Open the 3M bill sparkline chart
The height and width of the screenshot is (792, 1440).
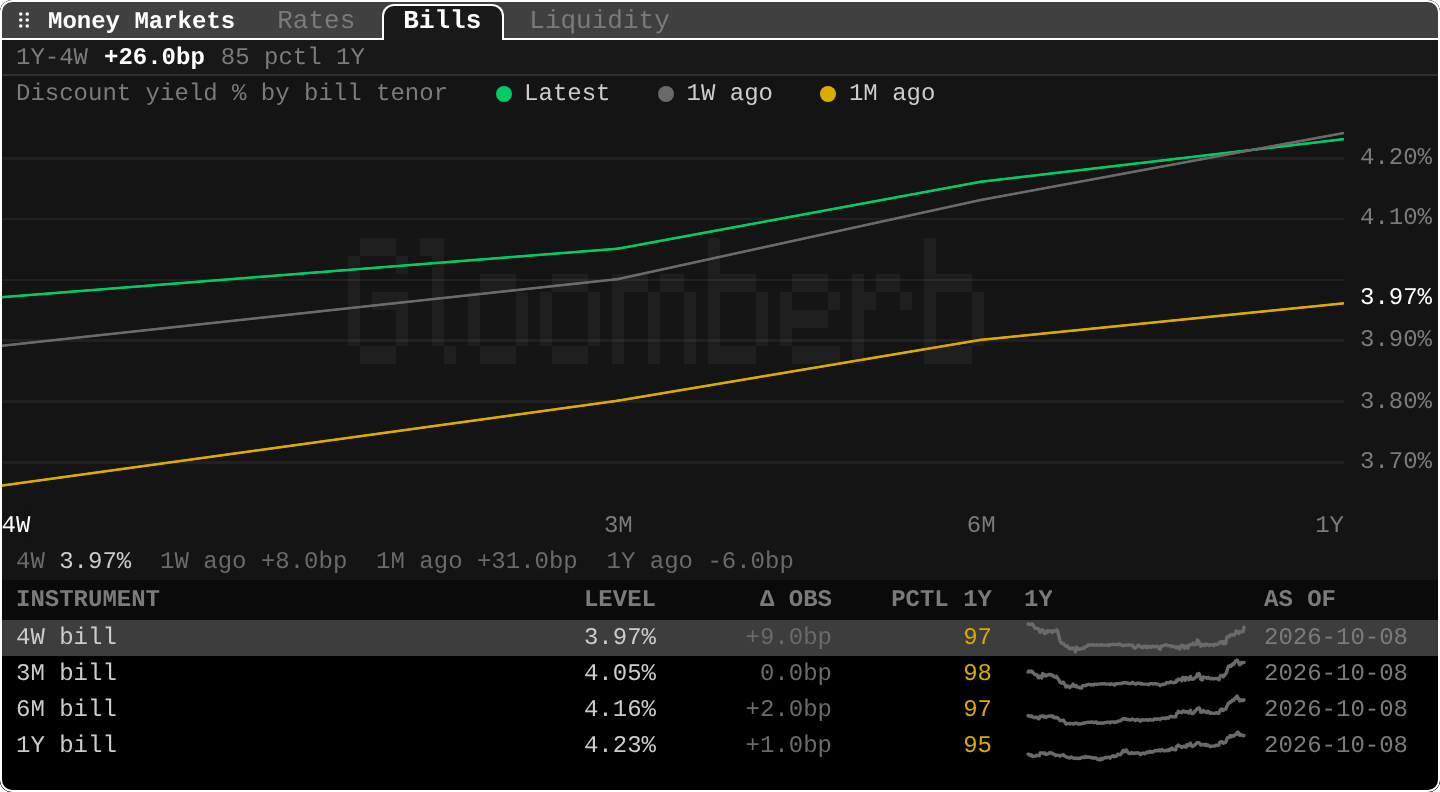tap(1135, 673)
